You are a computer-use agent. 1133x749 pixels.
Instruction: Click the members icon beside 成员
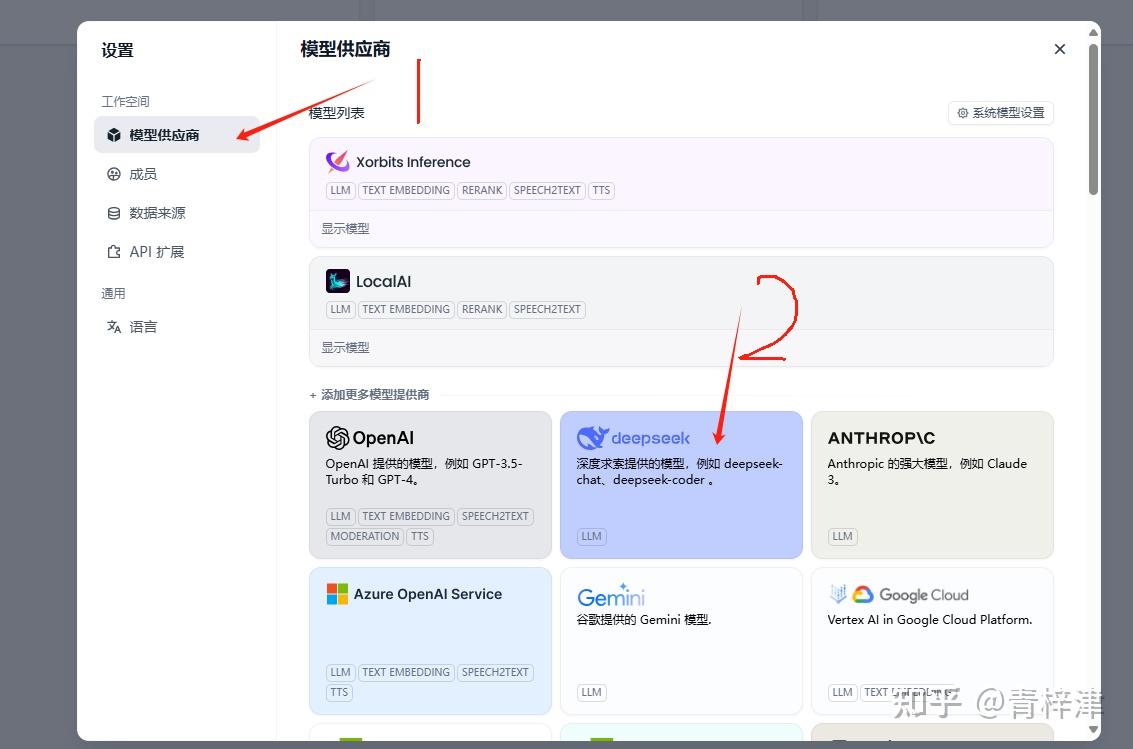(113, 174)
